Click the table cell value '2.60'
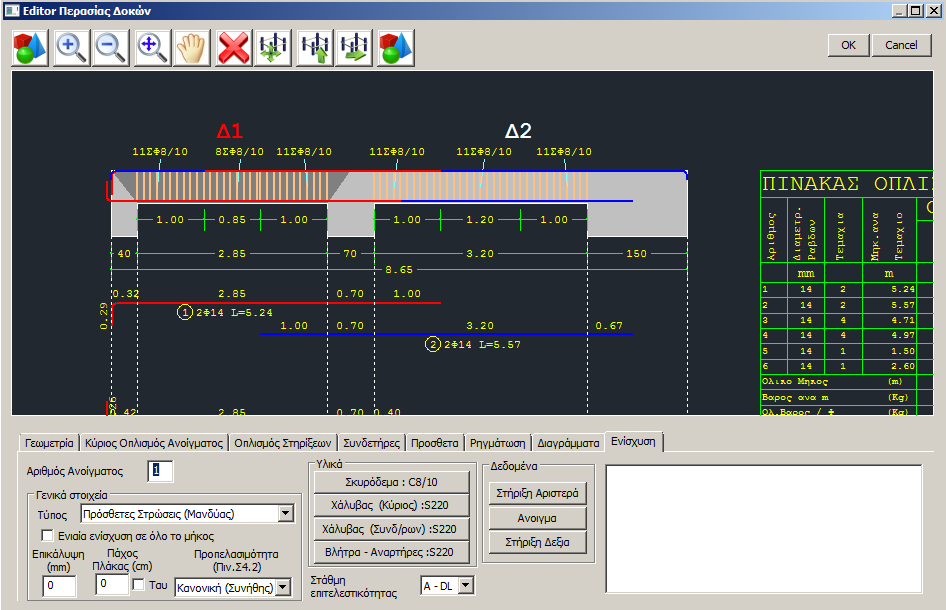This screenshot has width=946, height=610. click(x=903, y=366)
